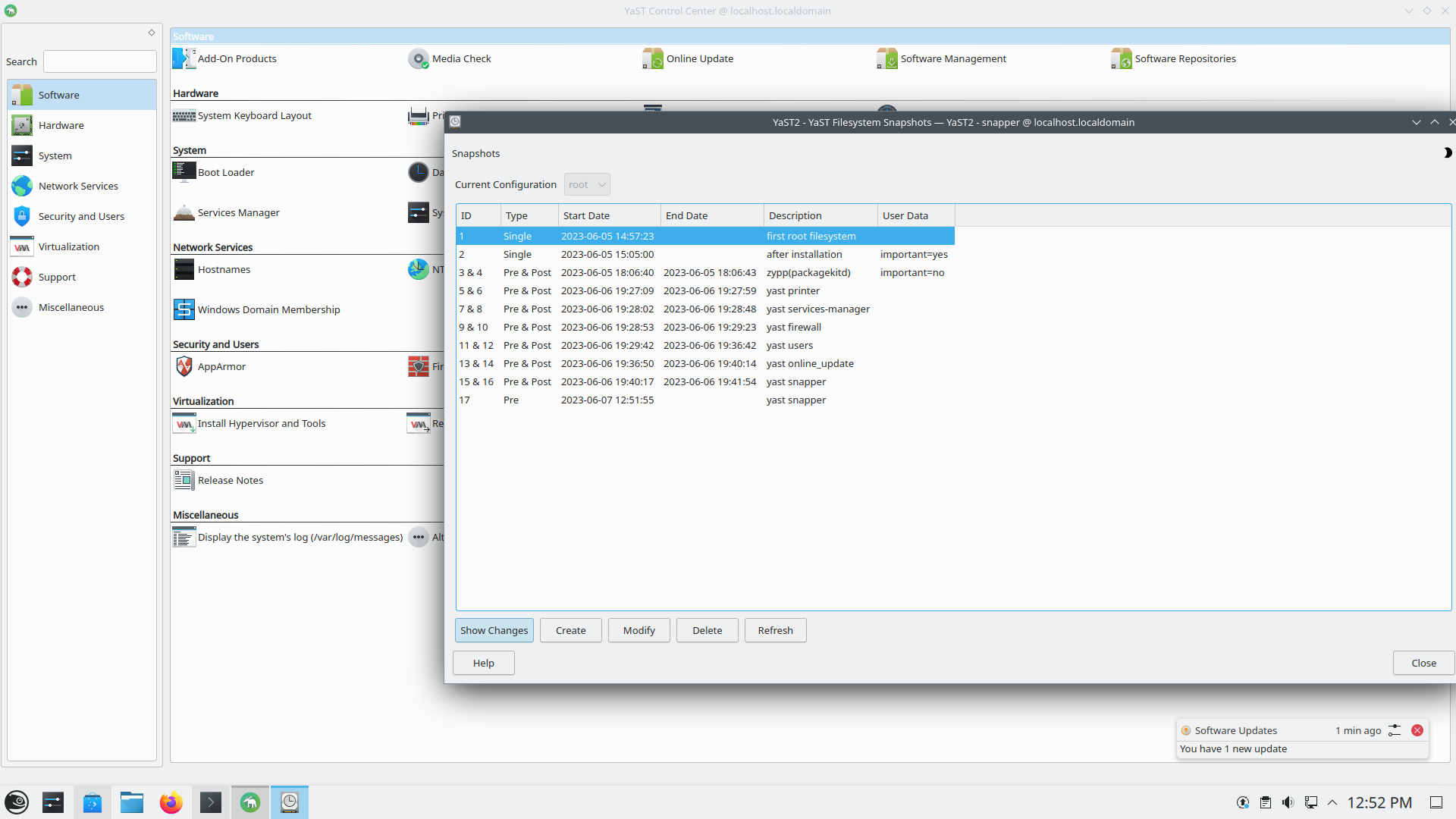Select Software category in sidebar
Viewport: 1456px width, 819px height.
pyautogui.click(x=82, y=95)
